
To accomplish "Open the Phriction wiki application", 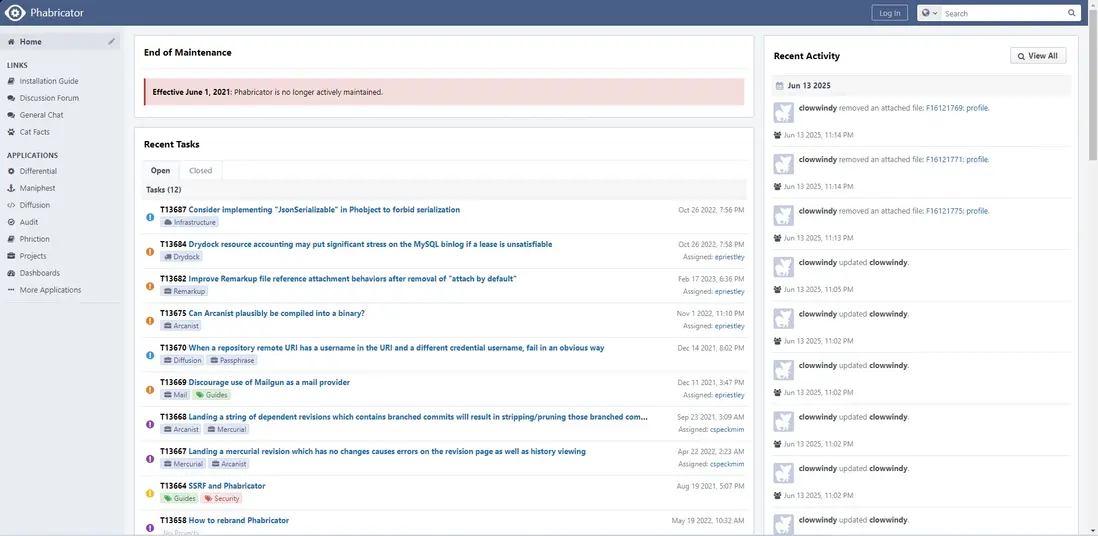I will coord(35,239).
